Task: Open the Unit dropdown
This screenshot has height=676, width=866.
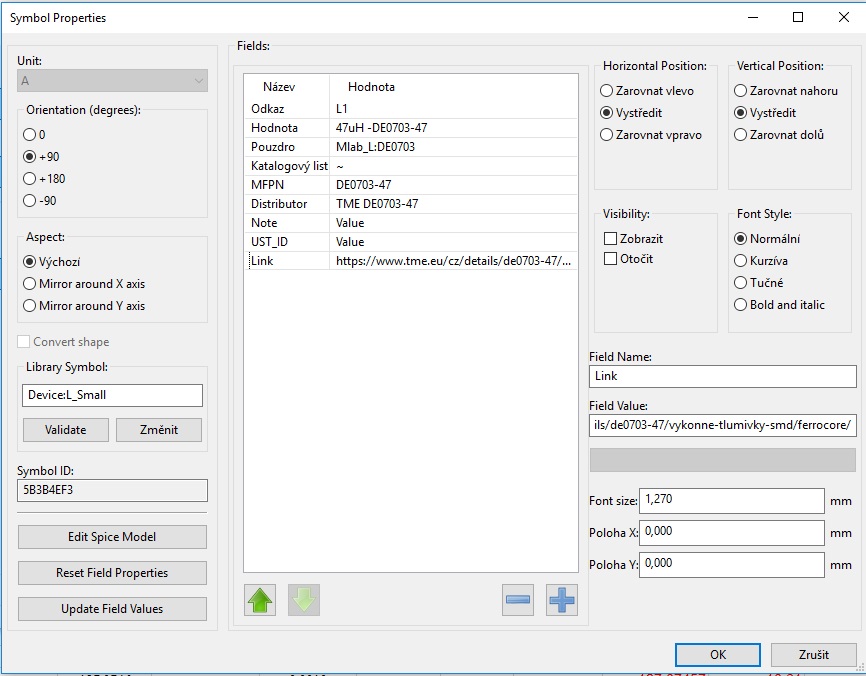Action: point(112,81)
